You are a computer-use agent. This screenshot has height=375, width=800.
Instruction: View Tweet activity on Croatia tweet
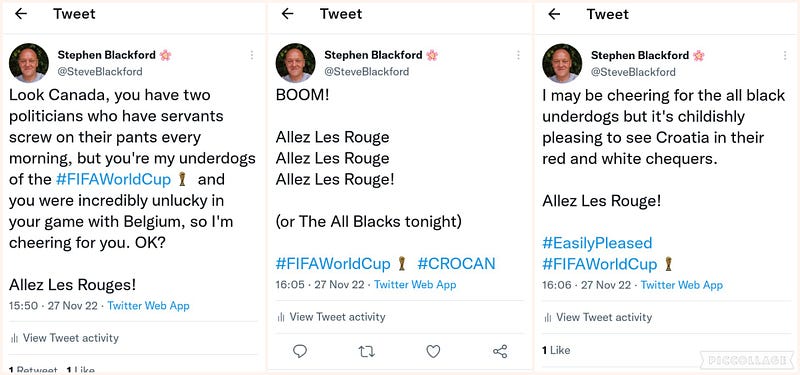tap(598, 317)
